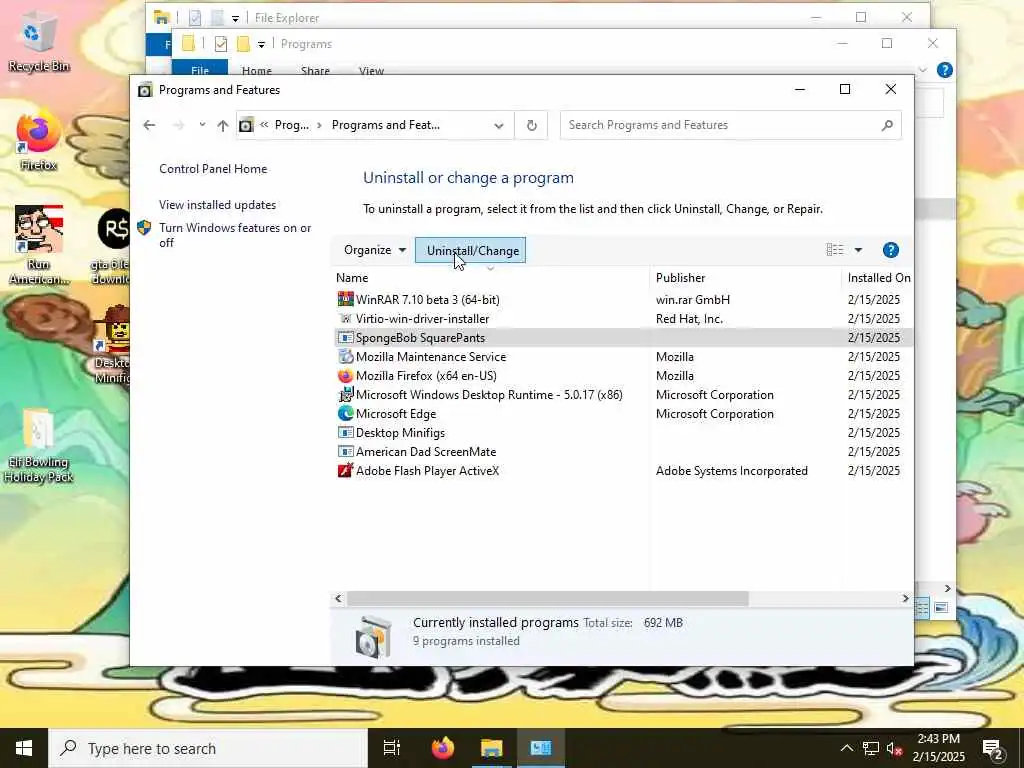Expand the ribbon in Programs window behind
The image size is (1024, 768).
click(x=922, y=70)
